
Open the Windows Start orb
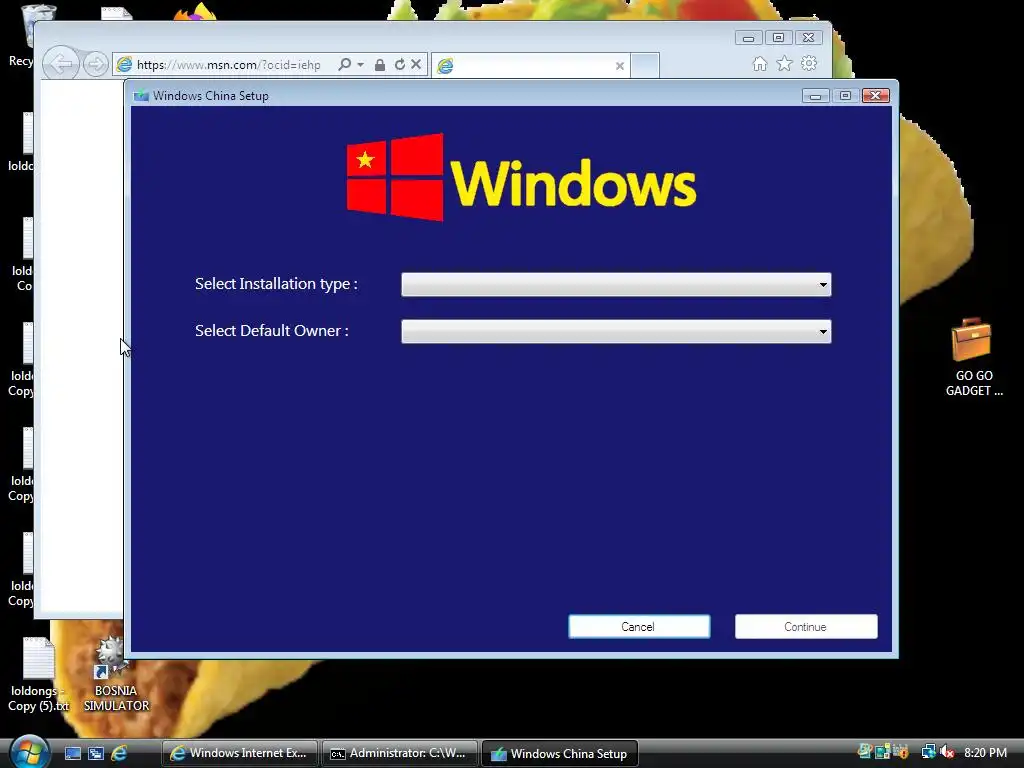tap(29, 752)
